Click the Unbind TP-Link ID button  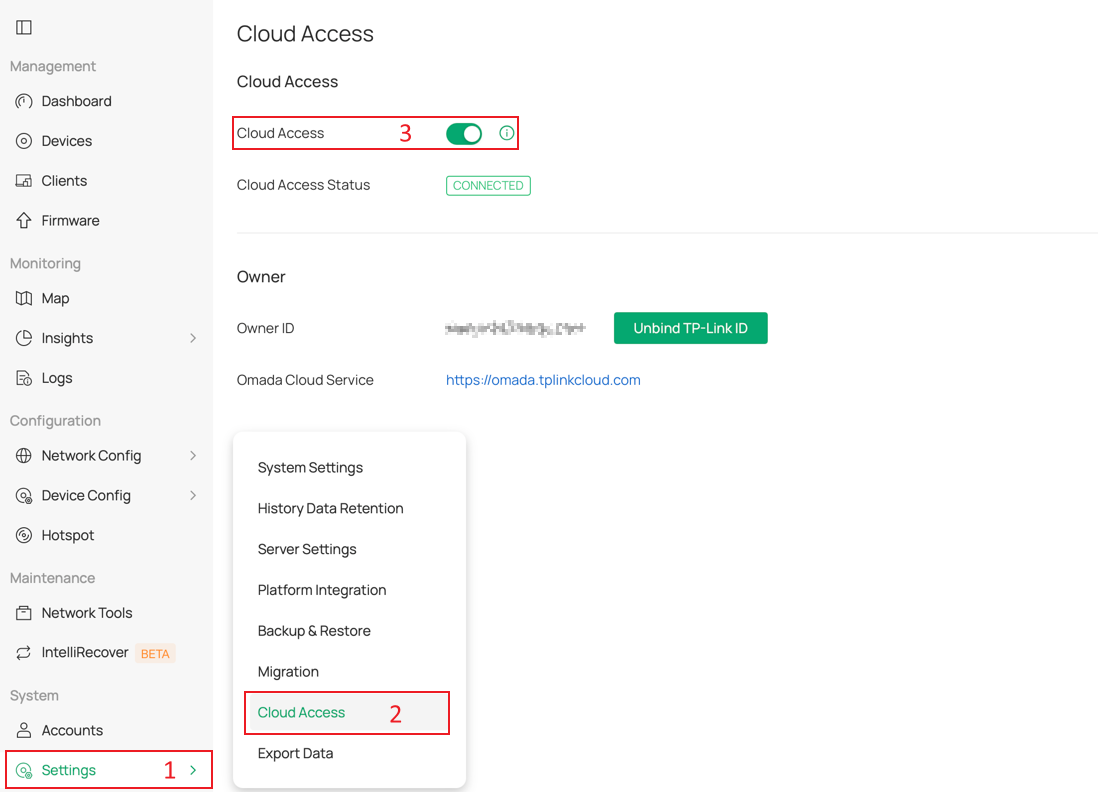click(x=690, y=327)
